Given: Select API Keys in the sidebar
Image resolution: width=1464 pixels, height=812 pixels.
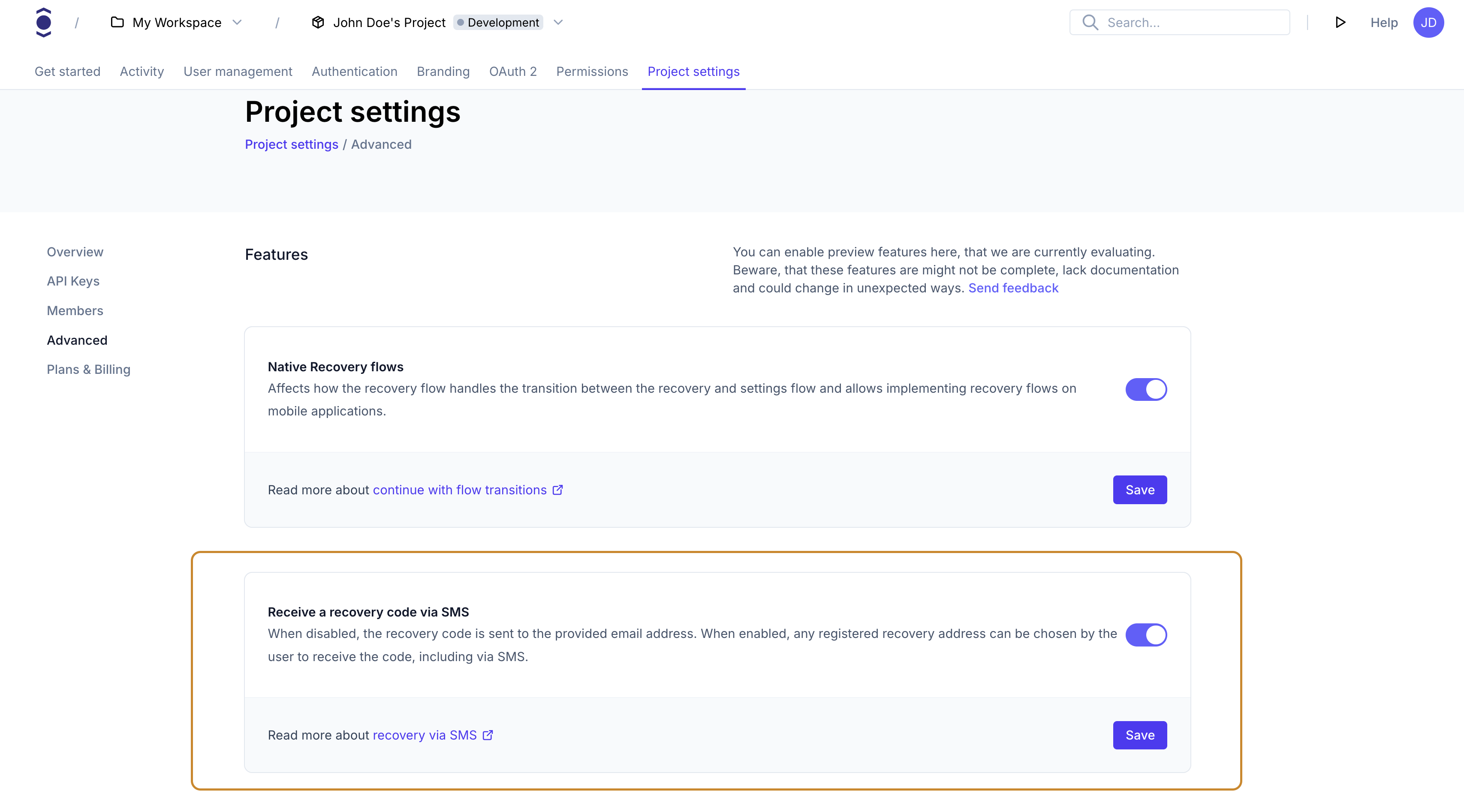Looking at the screenshot, I should click(x=73, y=281).
